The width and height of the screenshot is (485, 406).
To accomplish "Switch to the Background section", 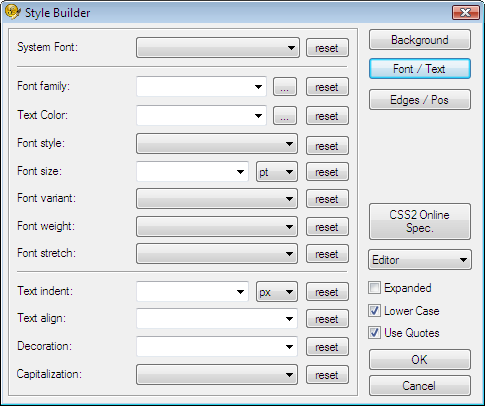I will [420, 40].
